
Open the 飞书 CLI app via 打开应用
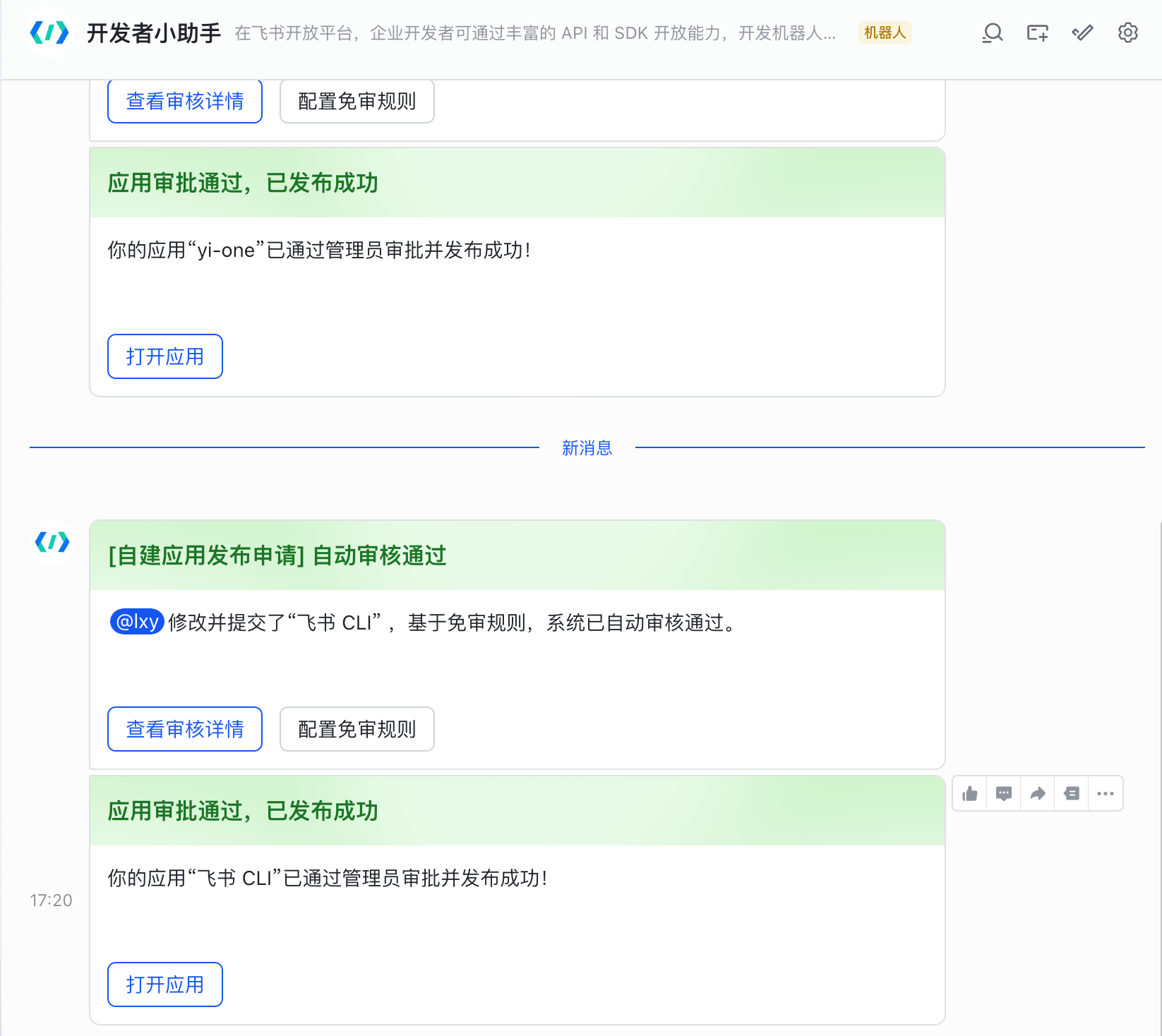(x=165, y=984)
